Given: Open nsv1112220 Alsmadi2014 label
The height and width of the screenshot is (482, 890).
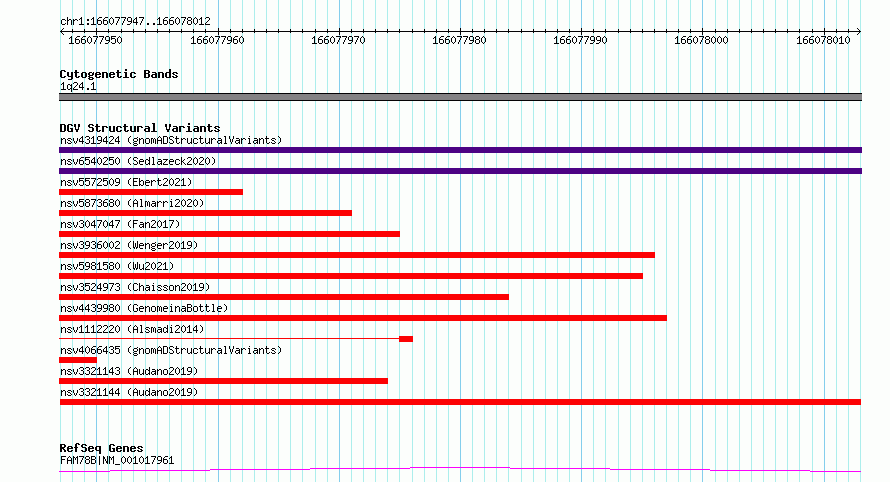Looking at the screenshot, I should 132,329.
